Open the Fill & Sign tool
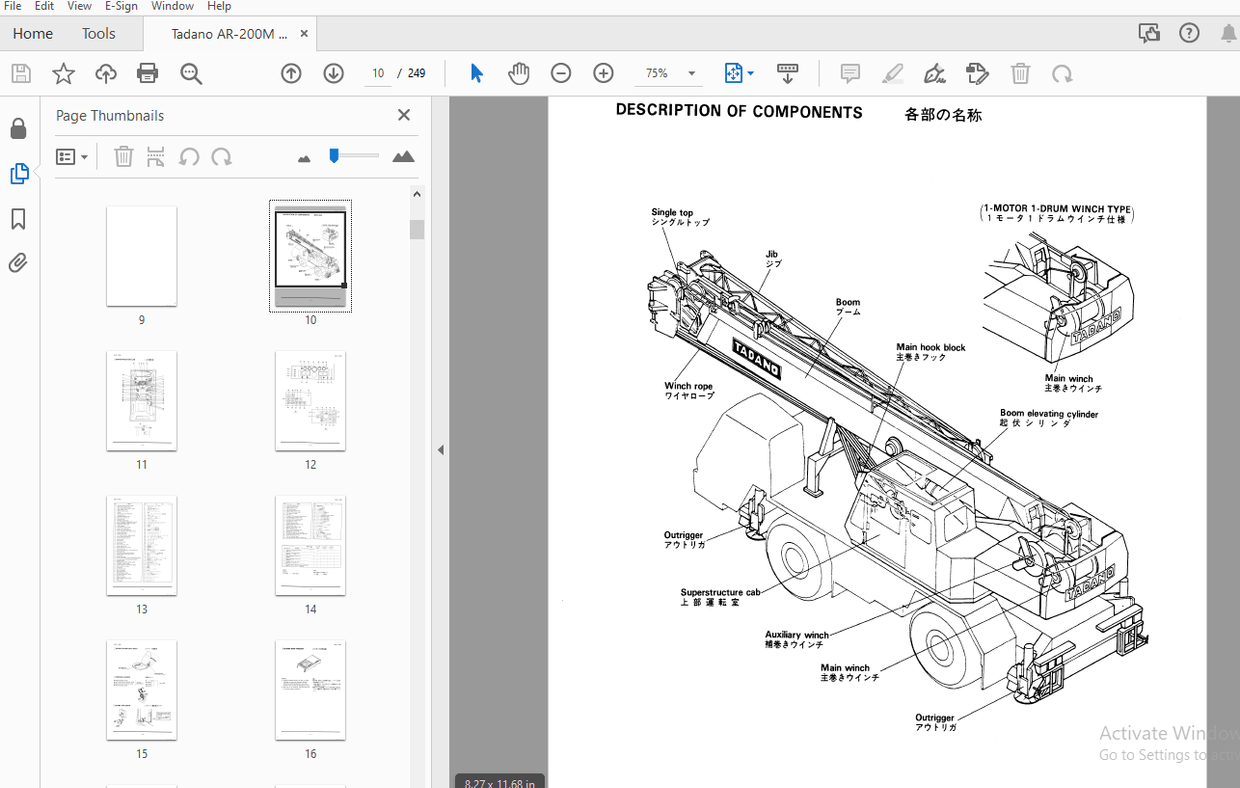 click(x=934, y=73)
